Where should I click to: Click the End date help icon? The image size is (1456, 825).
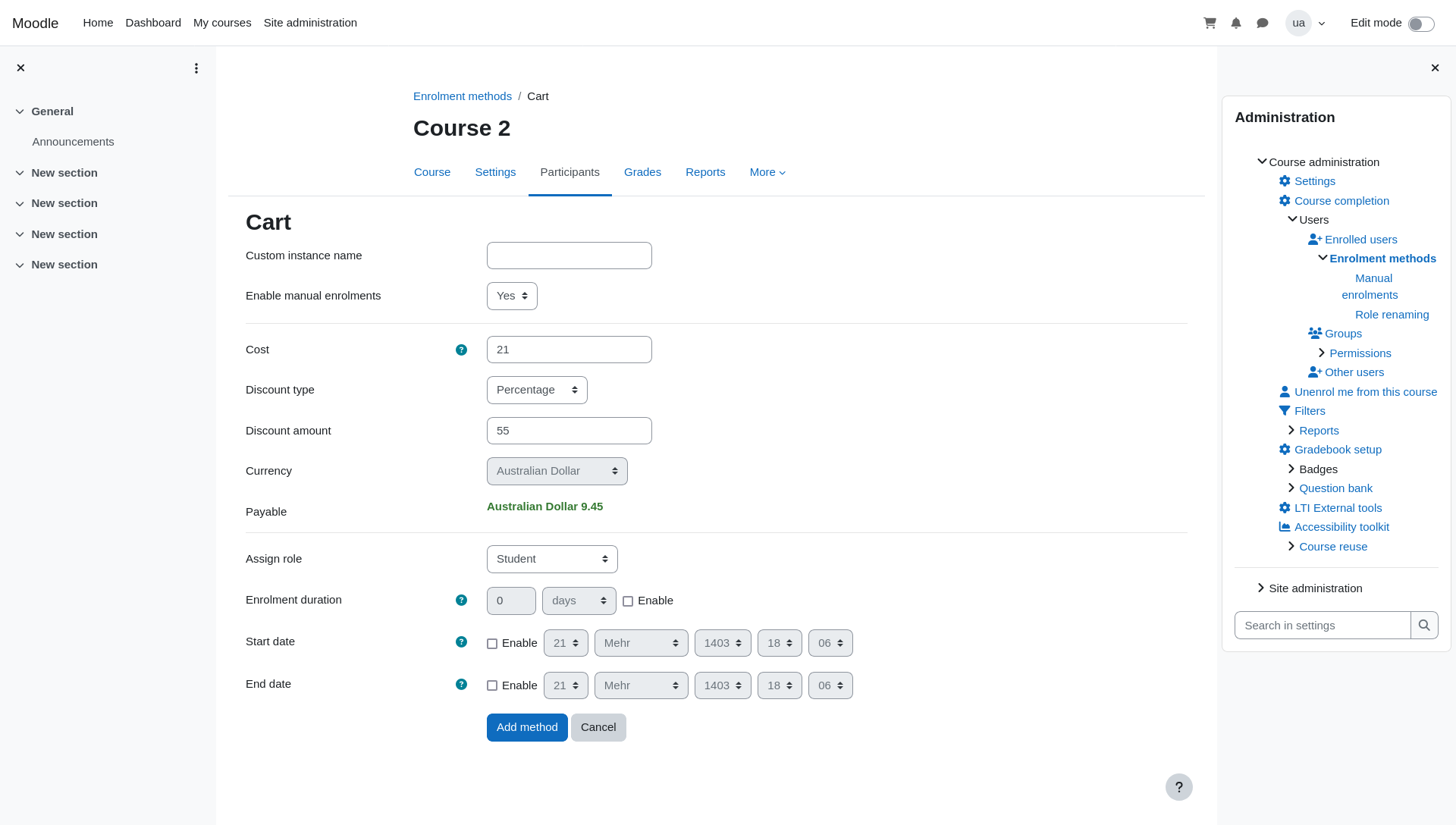461,684
